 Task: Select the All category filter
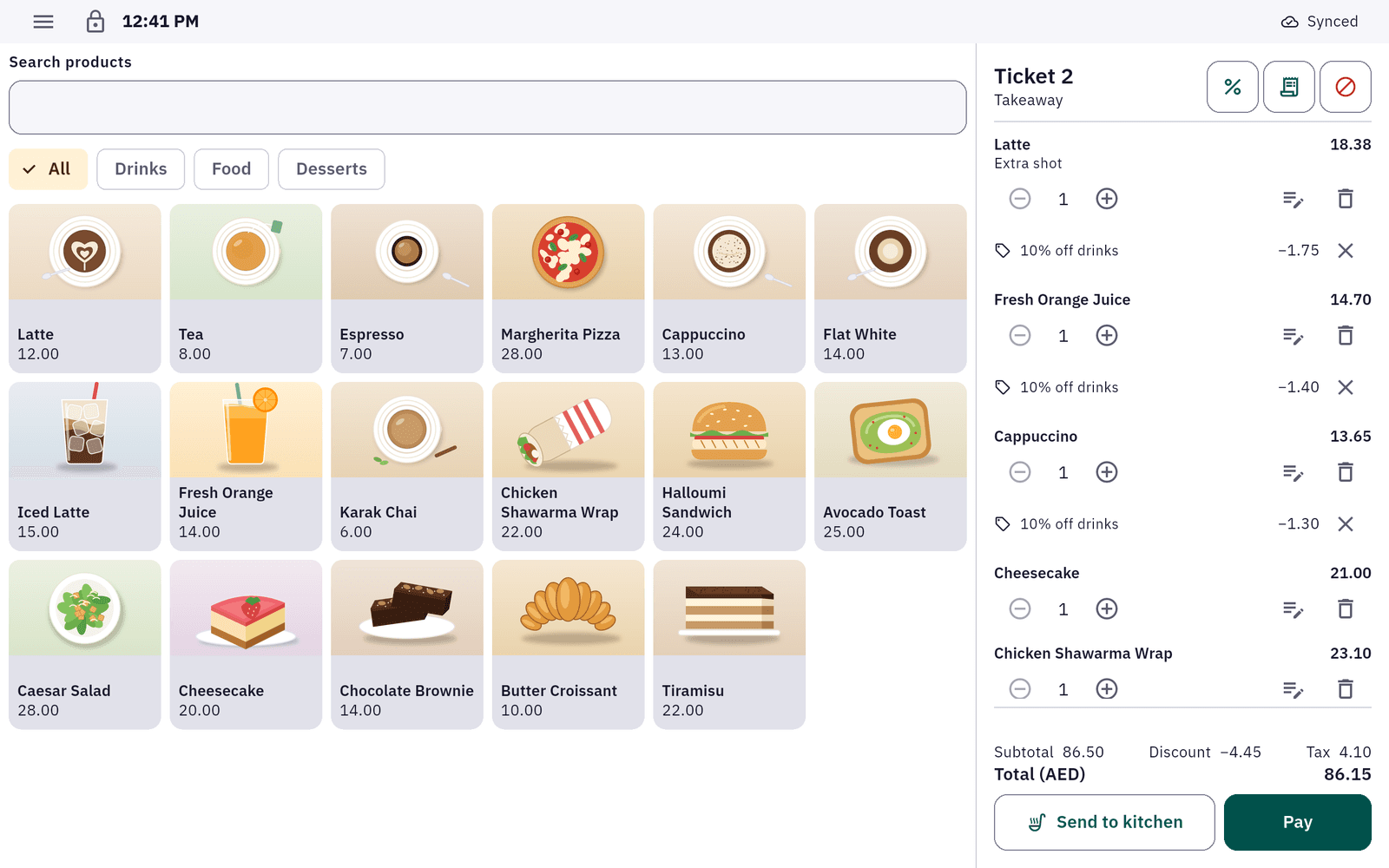48,169
